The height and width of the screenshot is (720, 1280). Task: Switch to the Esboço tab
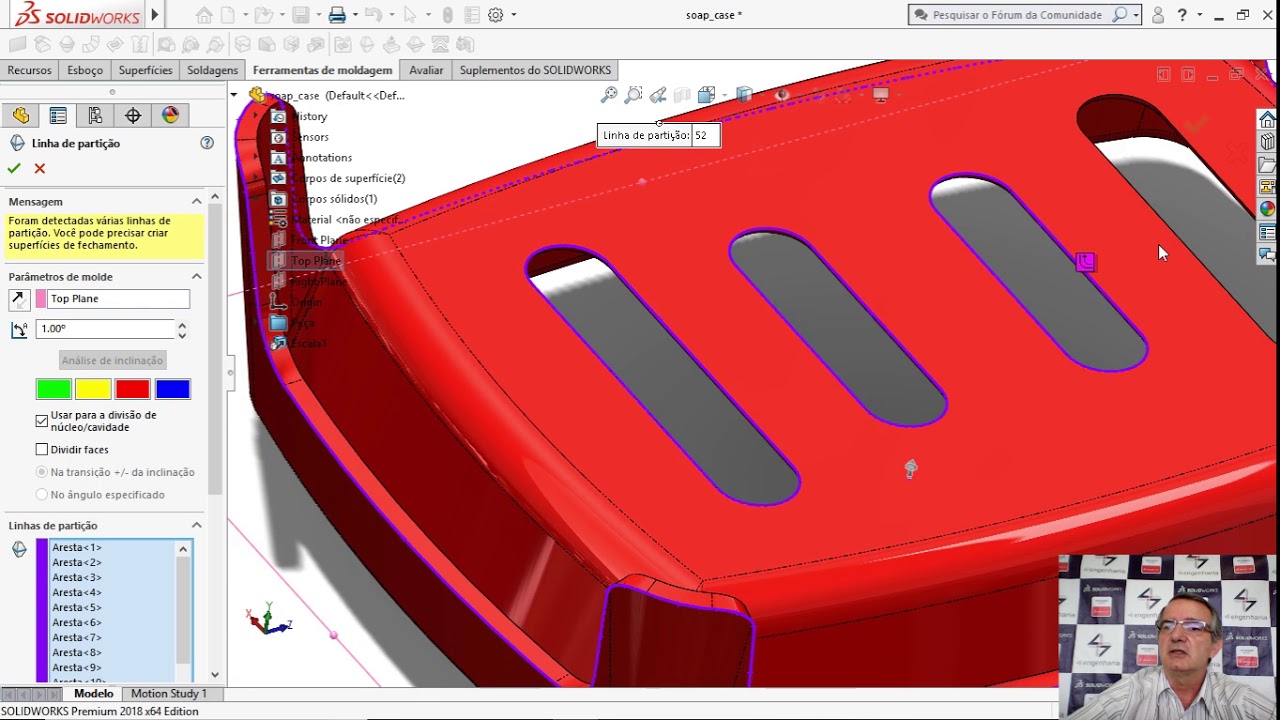click(x=85, y=70)
